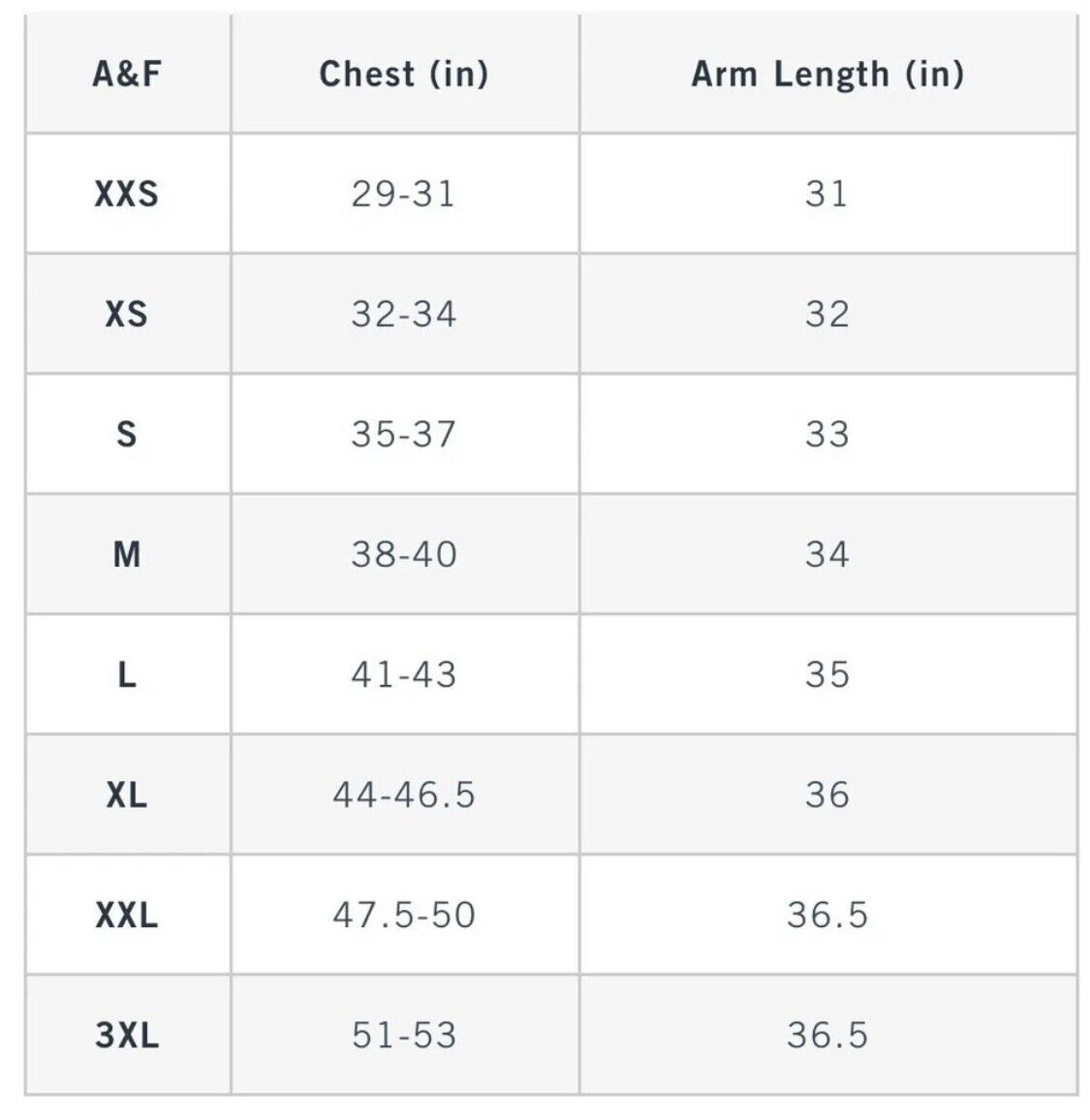Click the 3XL row arm length 36.5
1090x1120 pixels.
[826, 1035]
